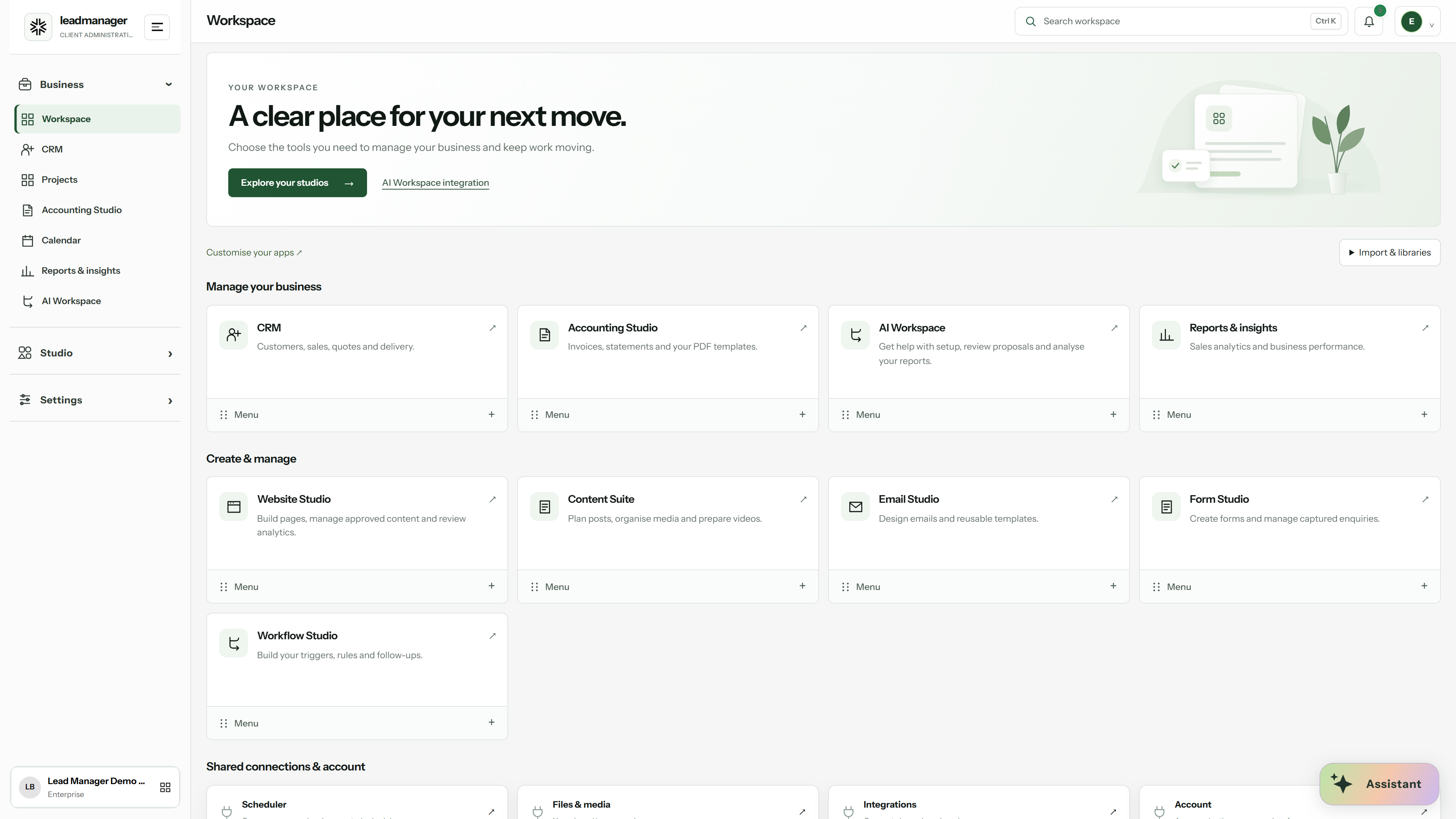This screenshot has height=819, width=1456.
Task: Click the drag handle on AI Workspace Menu
Action: coord(845,415)
